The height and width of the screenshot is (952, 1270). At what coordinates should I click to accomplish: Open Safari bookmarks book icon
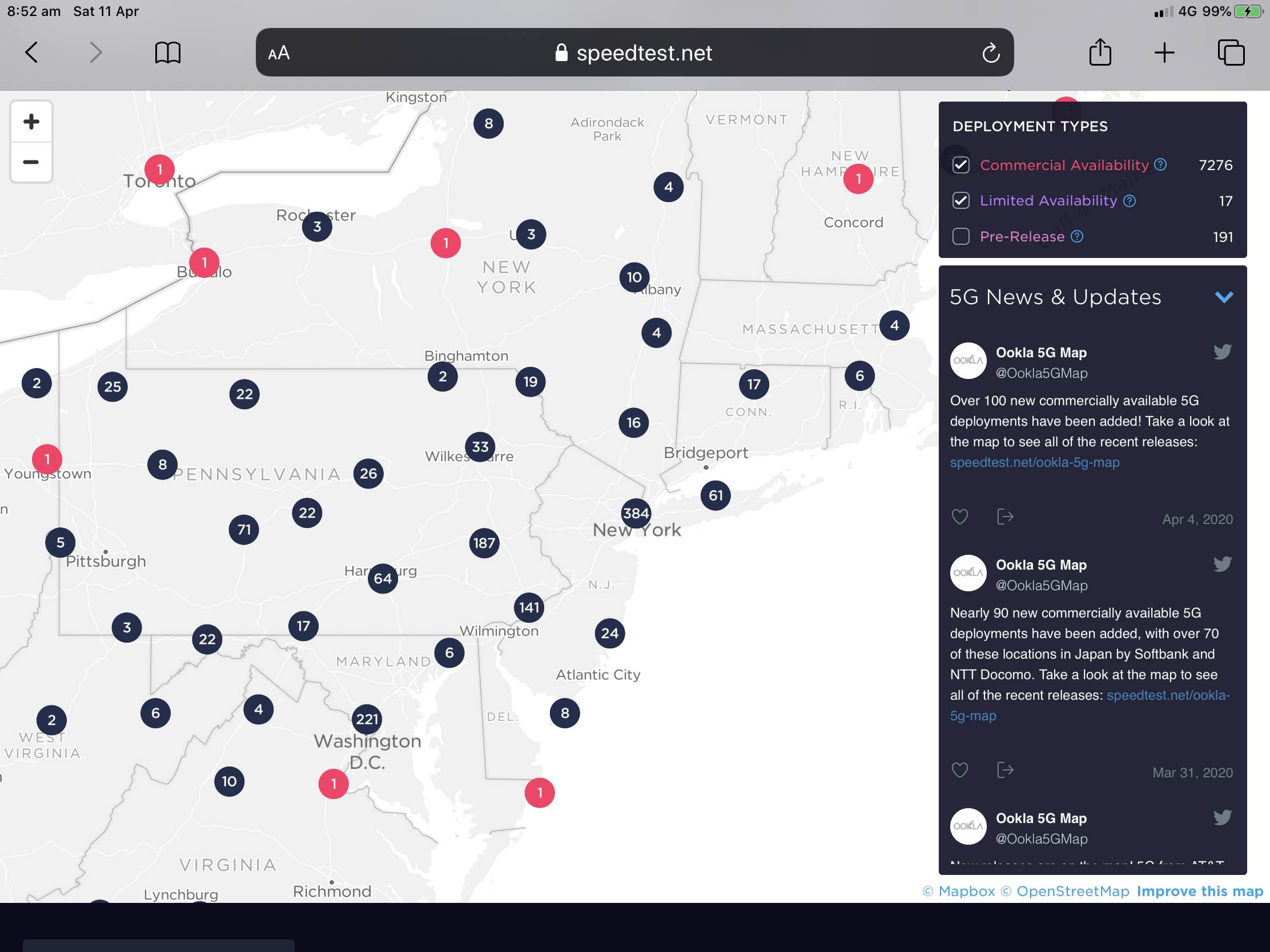168,53
